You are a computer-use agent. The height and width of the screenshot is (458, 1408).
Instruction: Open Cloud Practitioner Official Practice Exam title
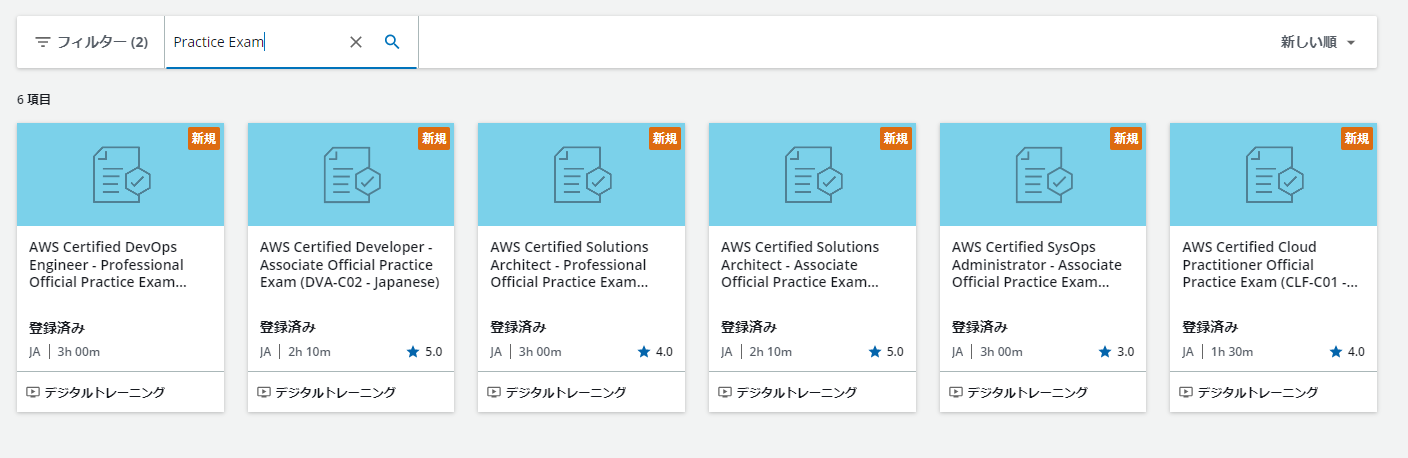[x=1270, y=265]
